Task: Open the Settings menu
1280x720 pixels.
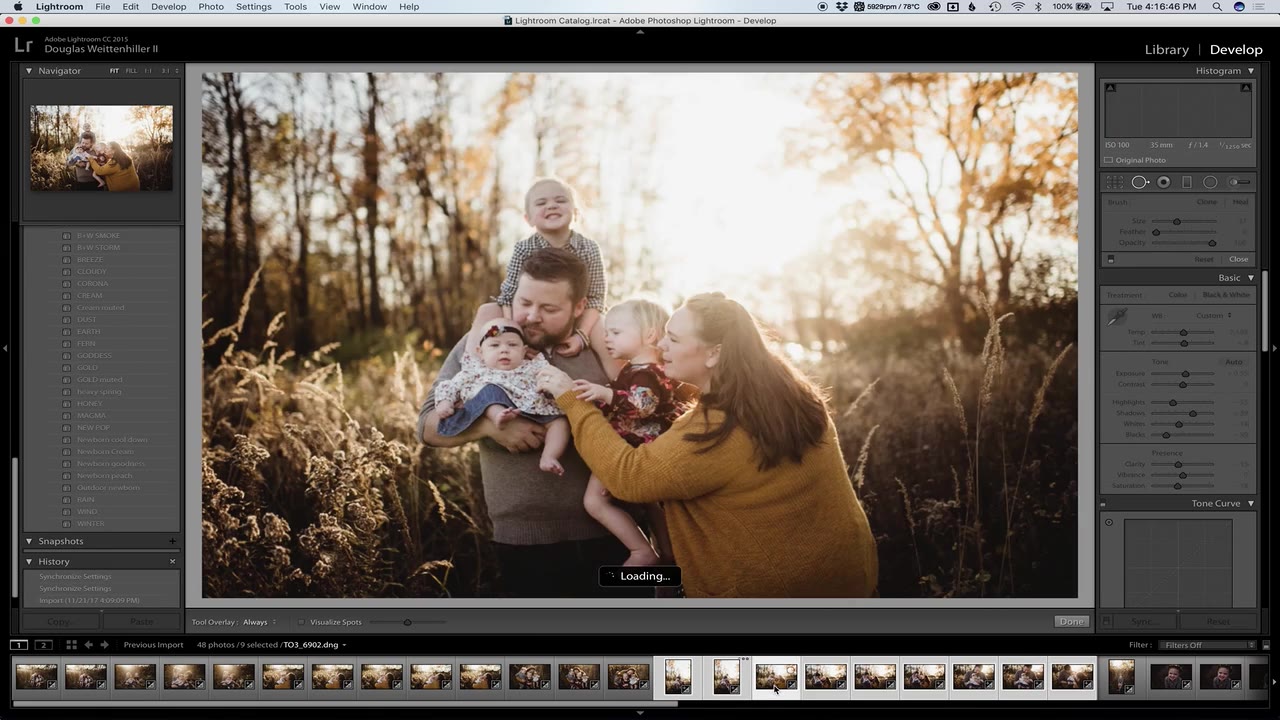Action: click(x=253, y=7)
